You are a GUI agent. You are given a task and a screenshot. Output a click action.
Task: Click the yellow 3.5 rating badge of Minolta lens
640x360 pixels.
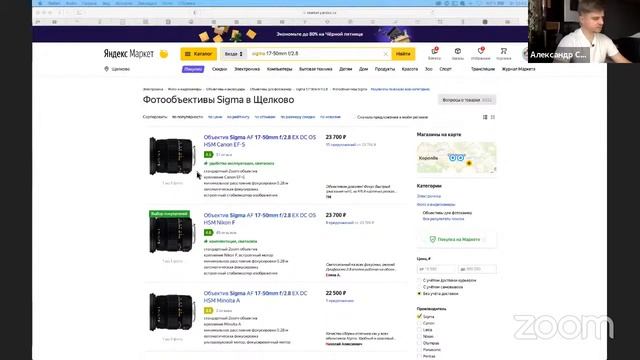(208, 311)
